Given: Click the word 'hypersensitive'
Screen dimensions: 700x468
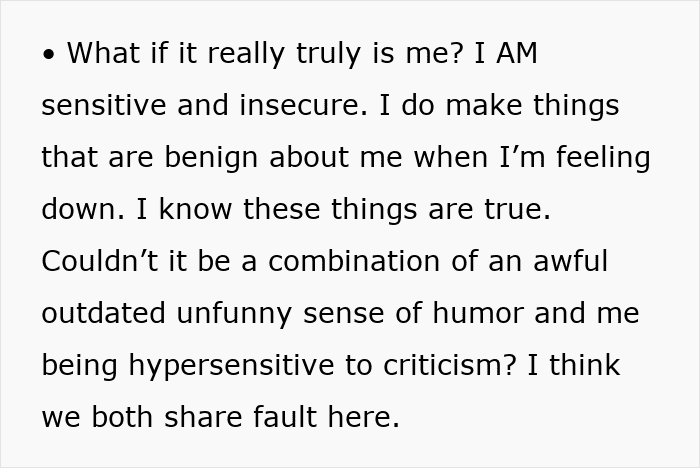Looking at the screenshot, I should 231,366.
